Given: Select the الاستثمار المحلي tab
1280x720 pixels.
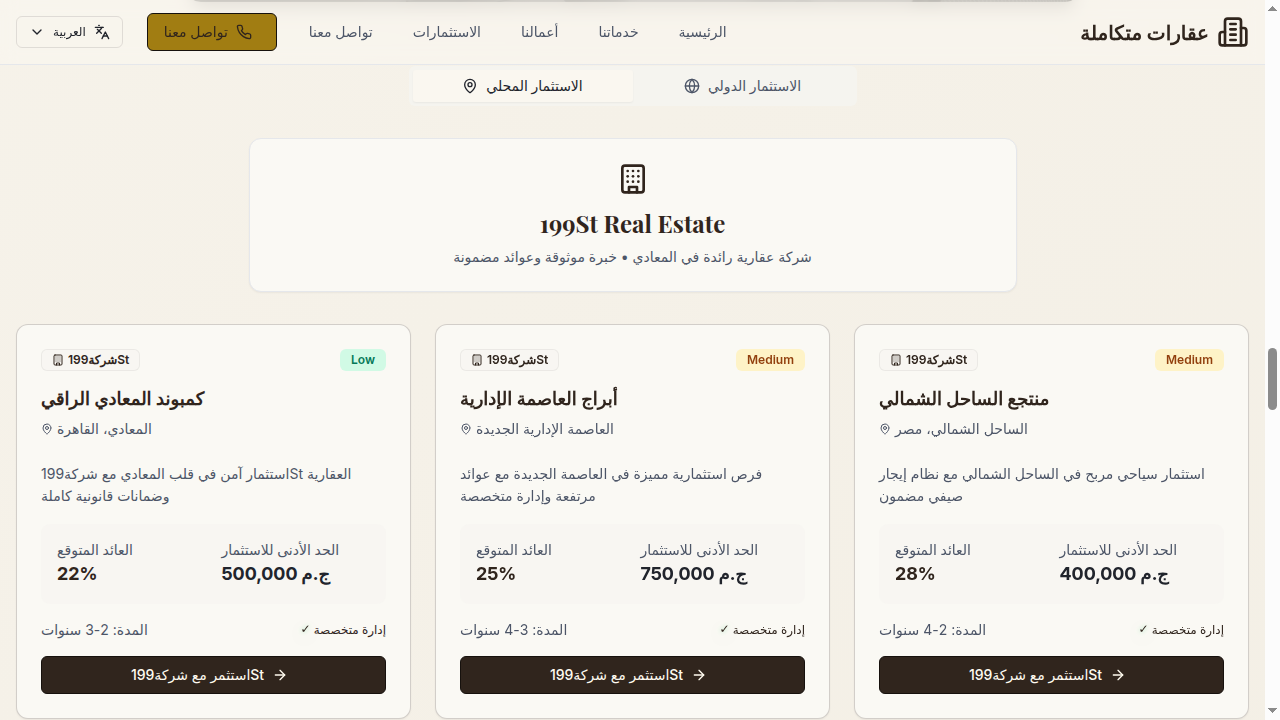Looking at the screenshot, I should tap(523, 86).
